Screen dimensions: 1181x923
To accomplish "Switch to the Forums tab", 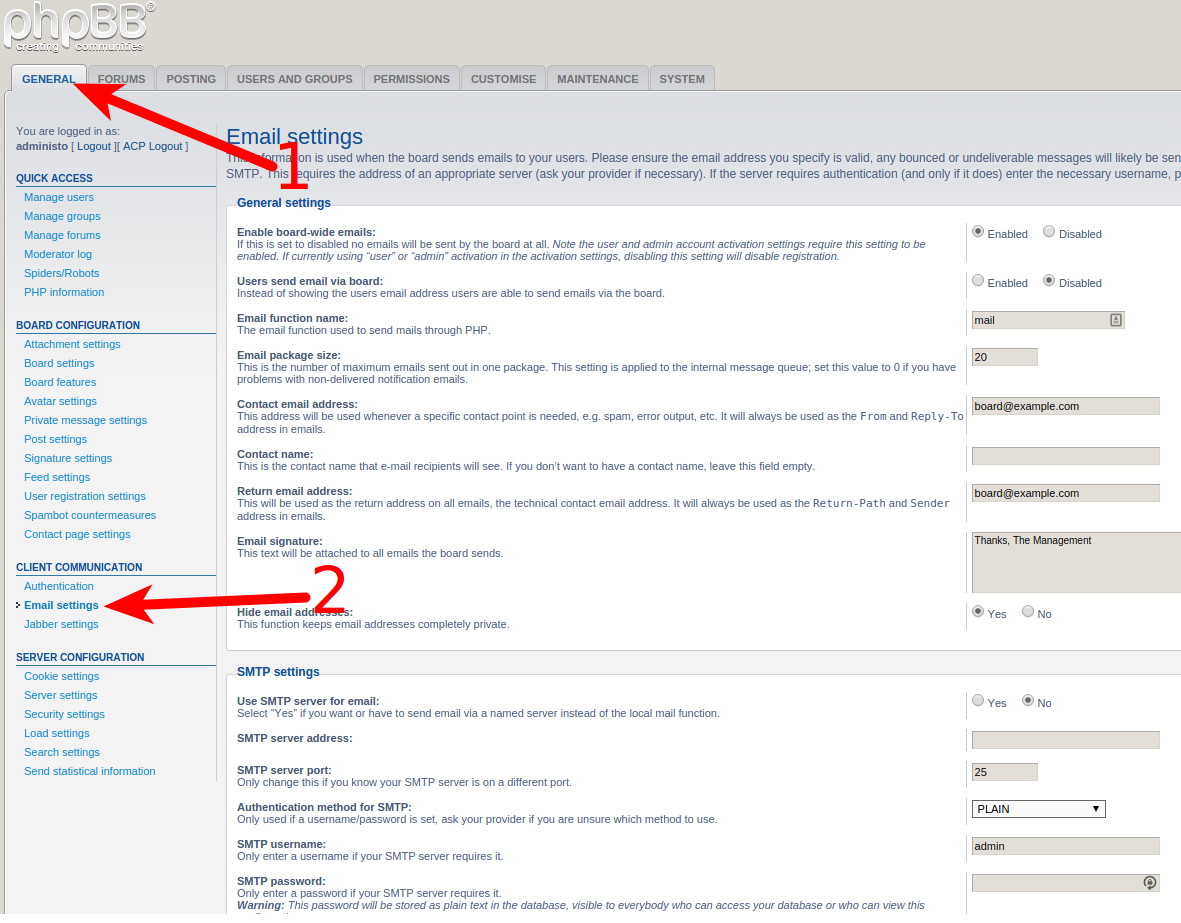I will [121, 78].
